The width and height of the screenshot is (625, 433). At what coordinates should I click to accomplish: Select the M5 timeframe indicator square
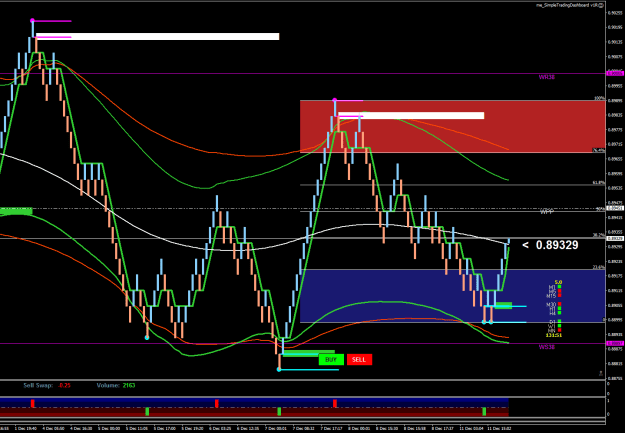tap(560, 291)
